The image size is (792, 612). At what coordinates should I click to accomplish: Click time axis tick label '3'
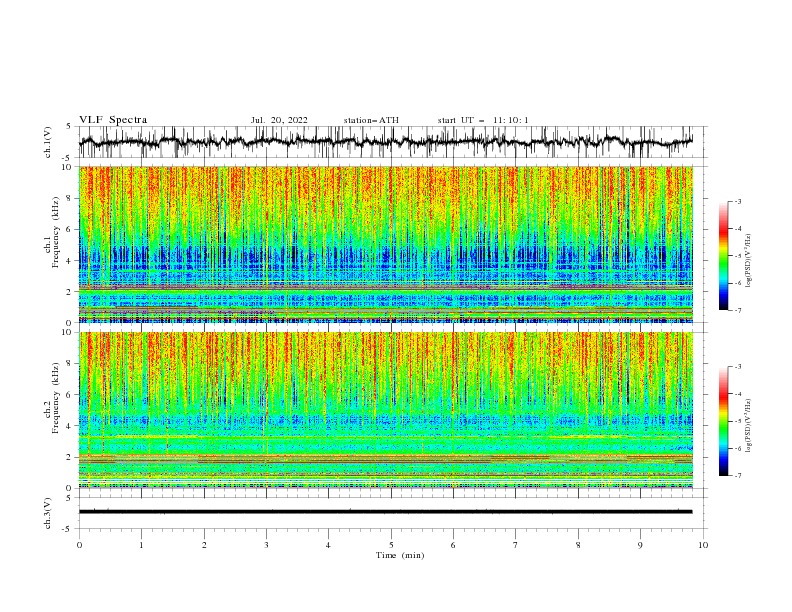pyautogui.click(x=266, y=545)
